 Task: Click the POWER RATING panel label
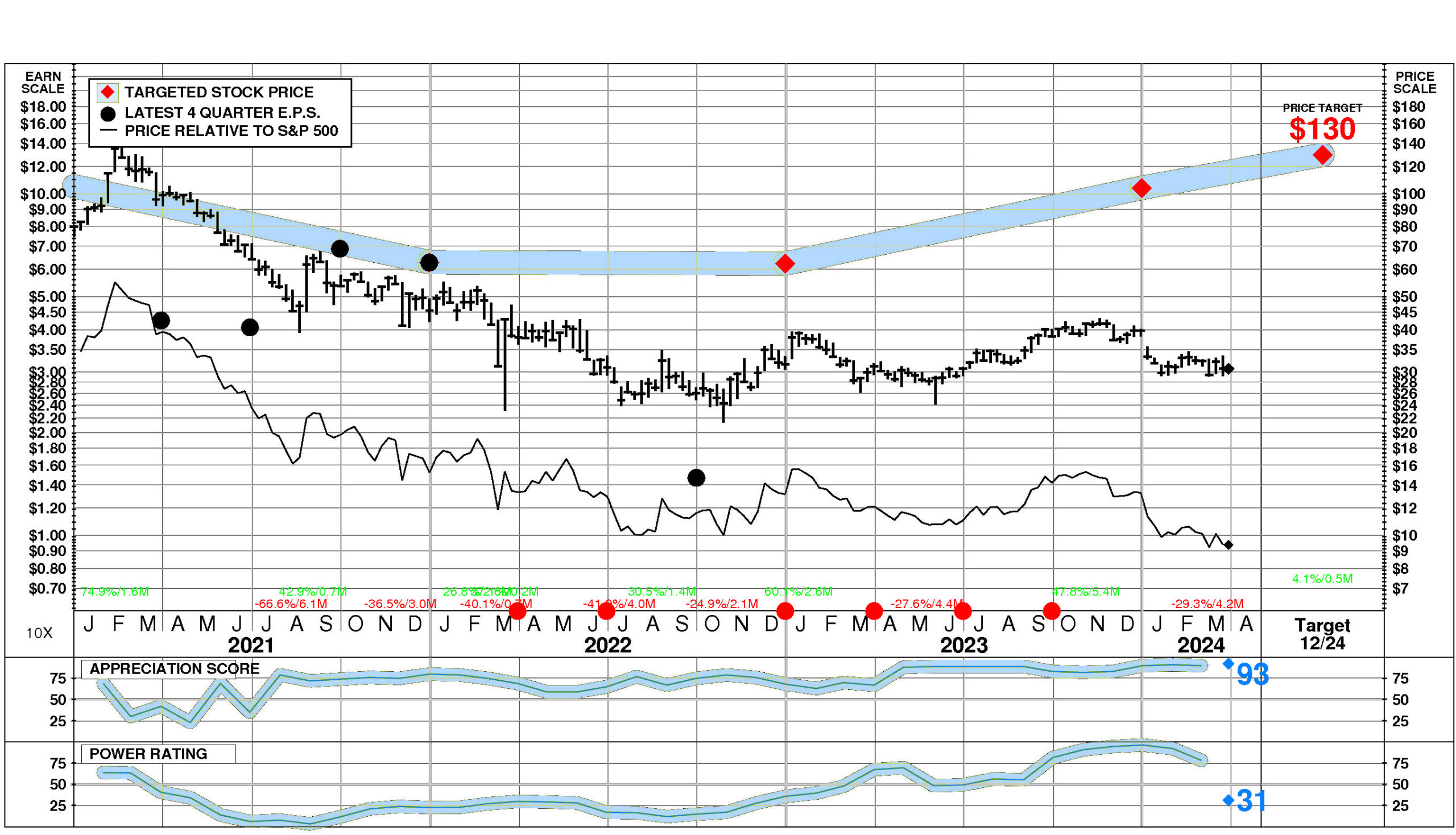tap(148, 754)
